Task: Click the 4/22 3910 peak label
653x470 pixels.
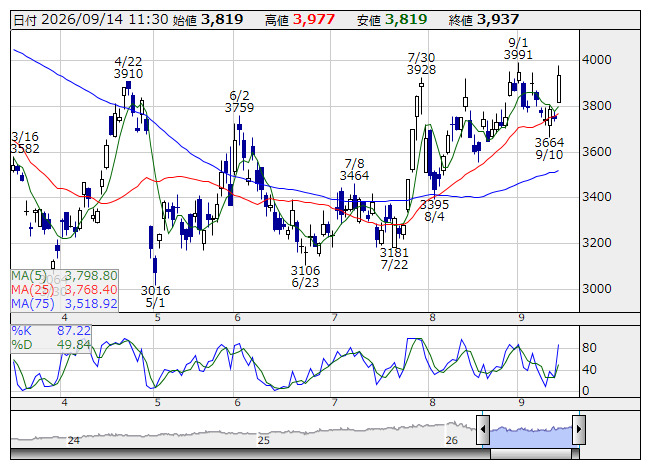Action: coord(128,67)
